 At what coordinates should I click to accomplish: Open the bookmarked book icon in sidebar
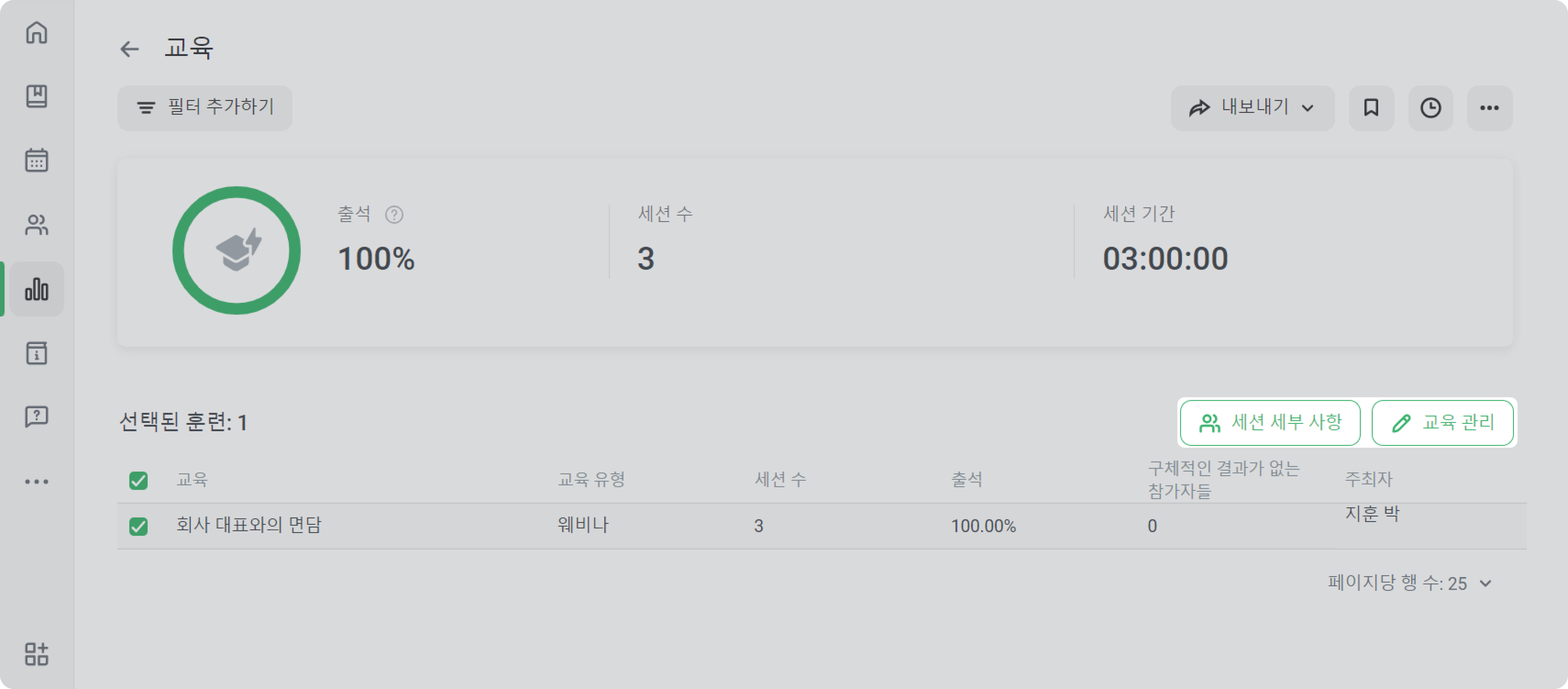36,96
